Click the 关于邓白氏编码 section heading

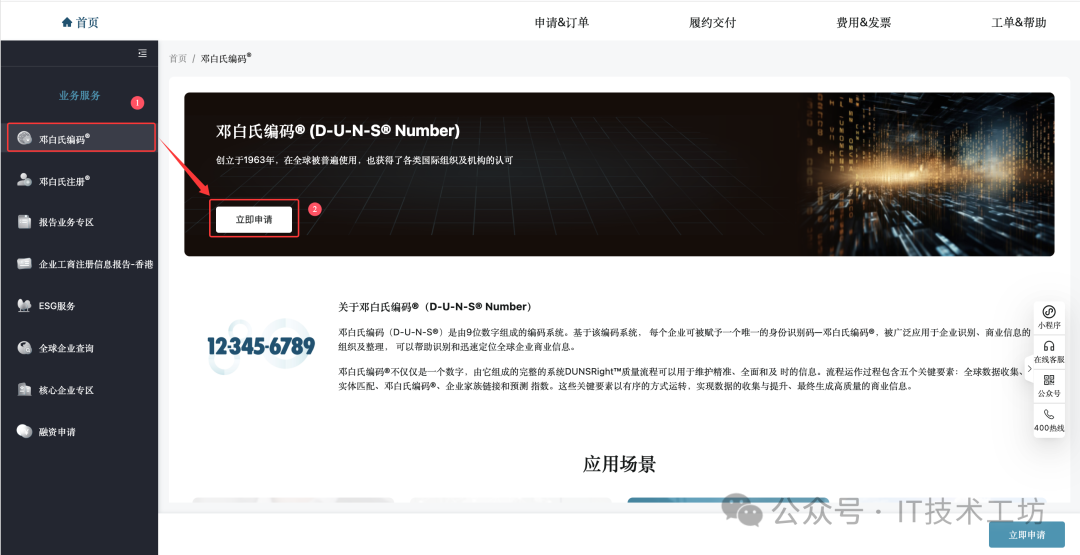tap(435, 306)
